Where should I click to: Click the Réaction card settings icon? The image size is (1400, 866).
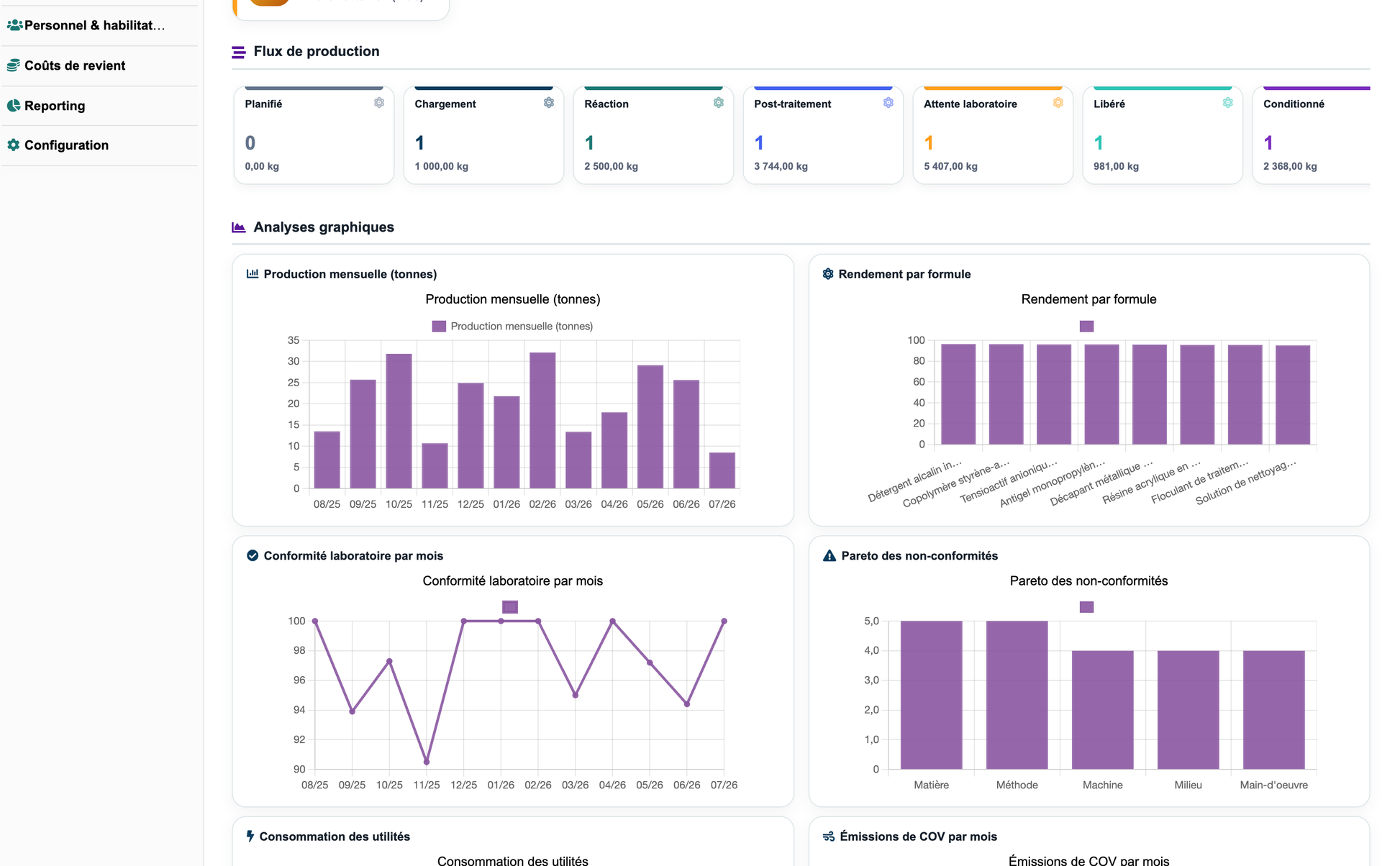pyautogui.click(x=719, y=103)
